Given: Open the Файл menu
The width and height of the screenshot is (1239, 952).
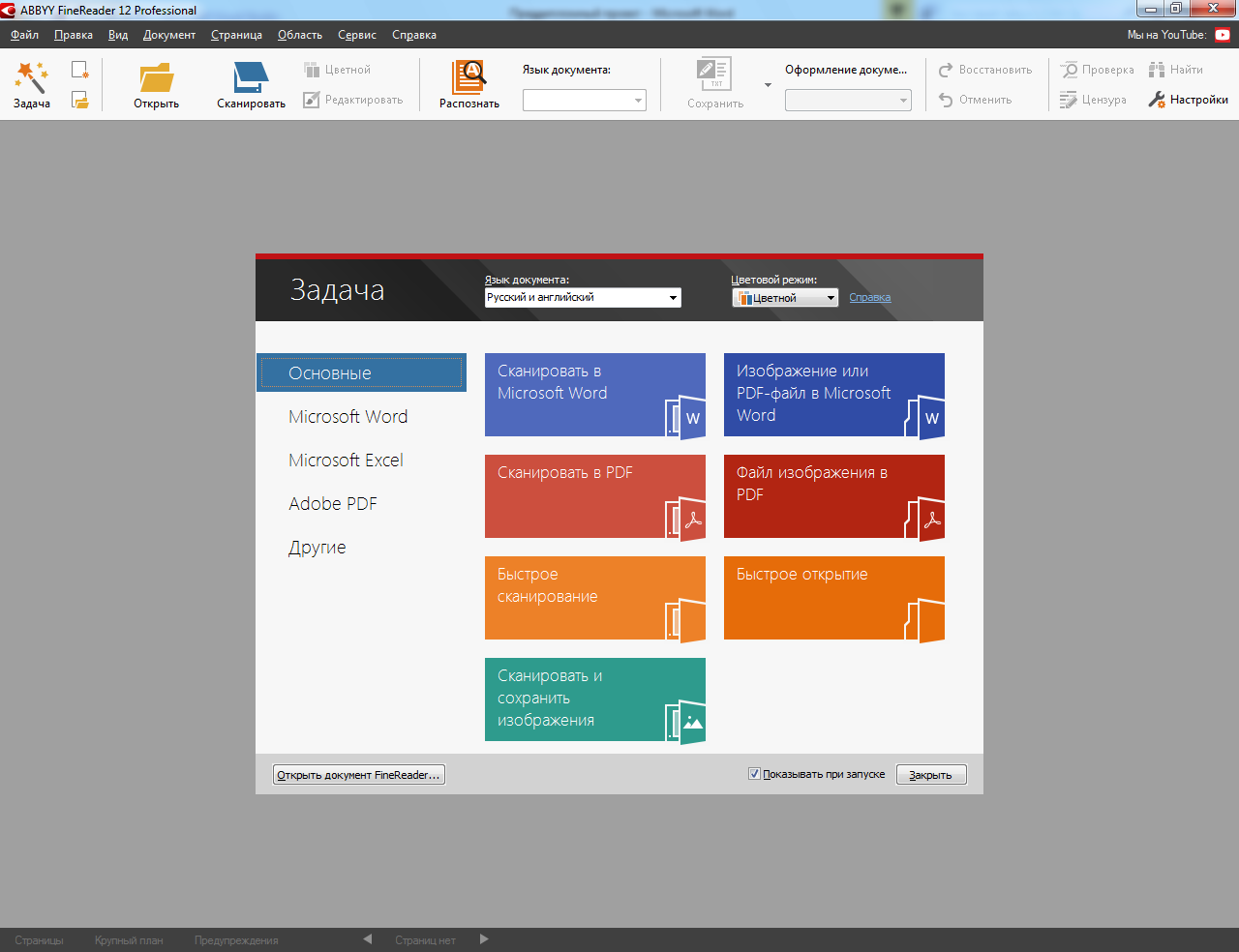Looking at the screenshot, I should (25, 35).
